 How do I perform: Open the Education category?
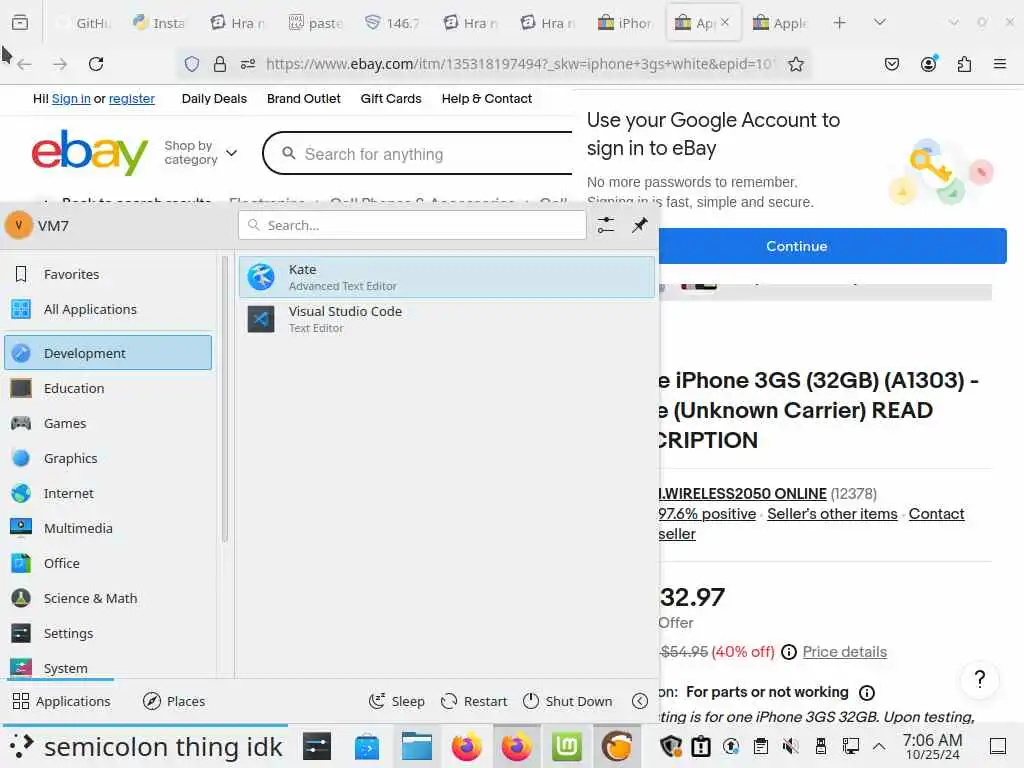click(x=108, y=389)
